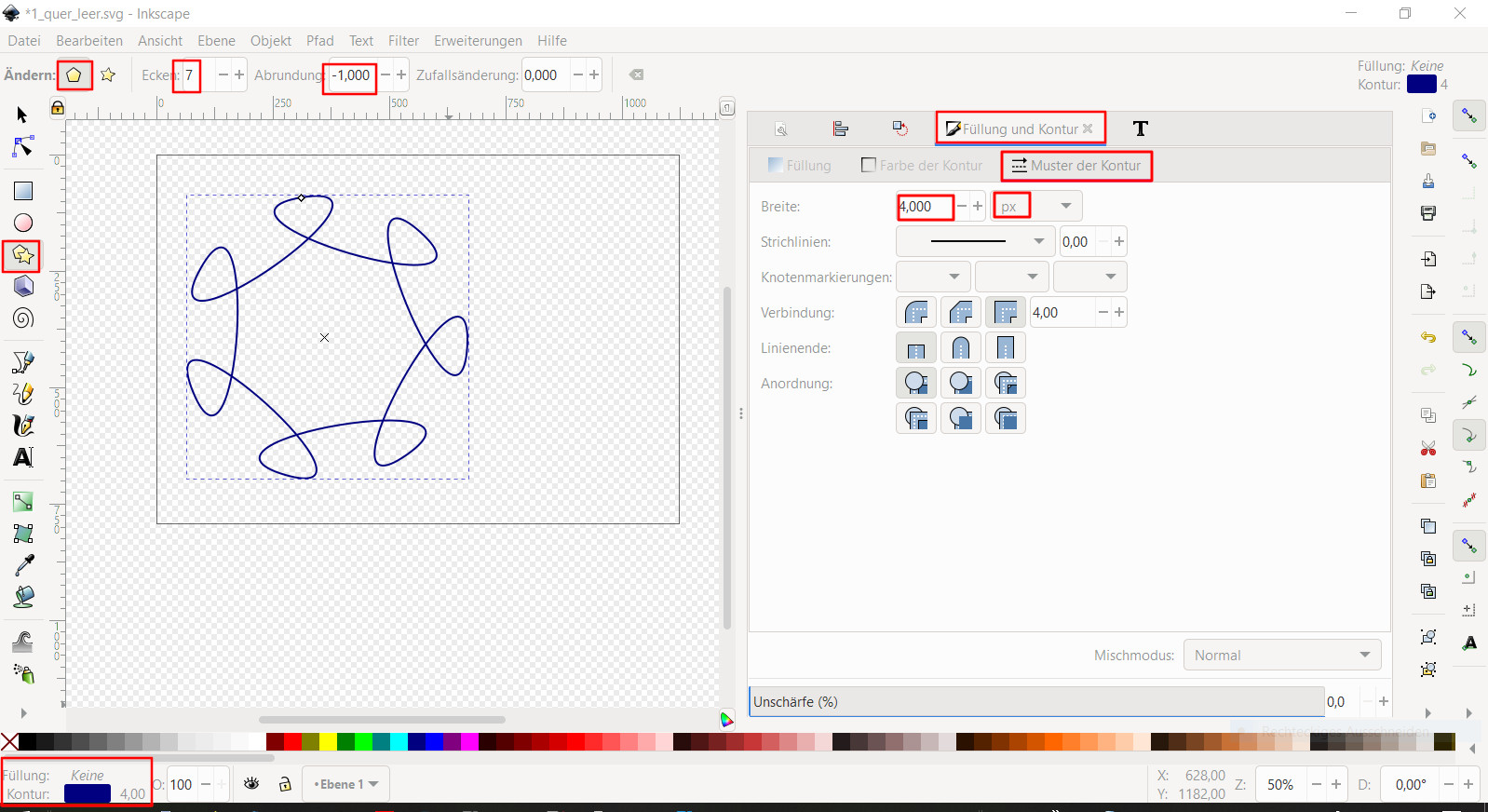Screen dimensions: 1488x812
Task: Select the arrow selection tool
Action: 22,115
